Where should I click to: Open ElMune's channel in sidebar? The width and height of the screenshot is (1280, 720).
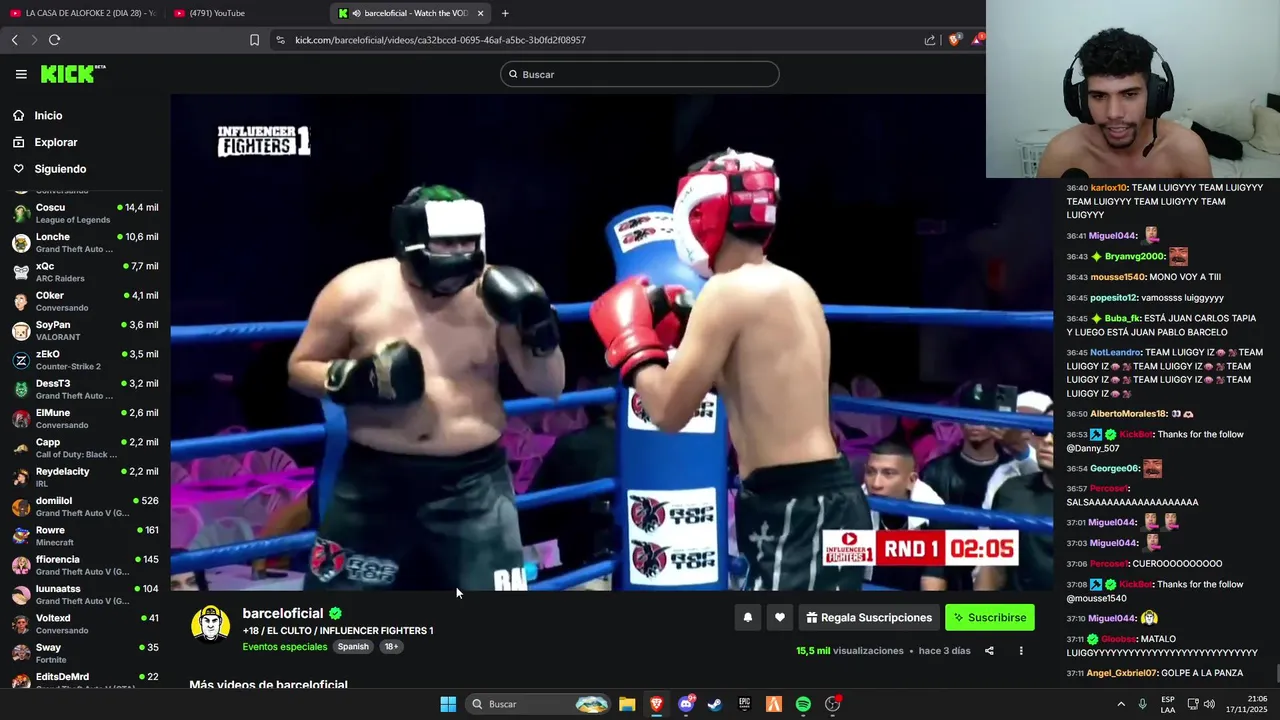point(85,419)
